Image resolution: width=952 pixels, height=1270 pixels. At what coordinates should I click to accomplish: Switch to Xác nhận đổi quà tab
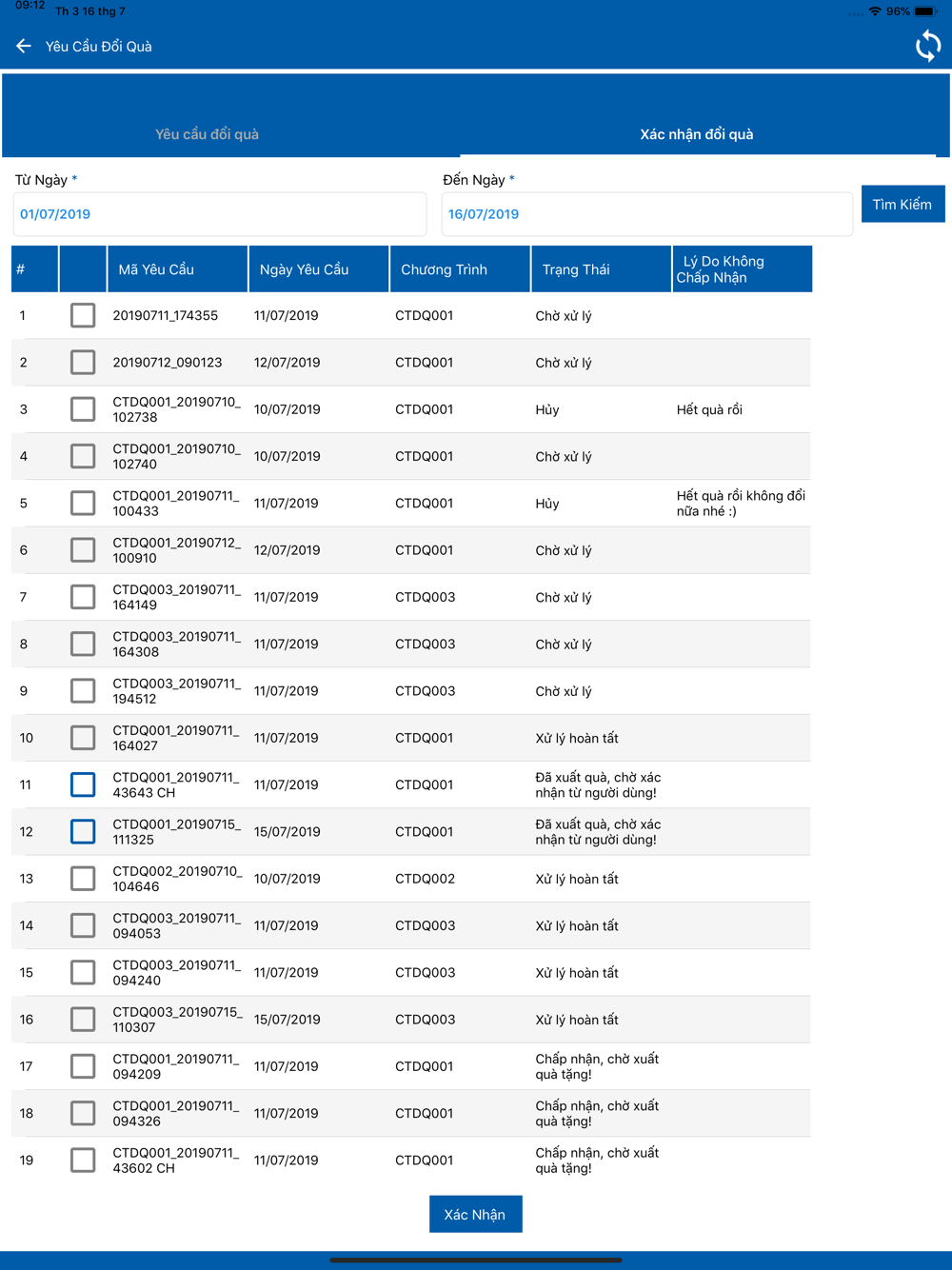(x=697, y=134)
